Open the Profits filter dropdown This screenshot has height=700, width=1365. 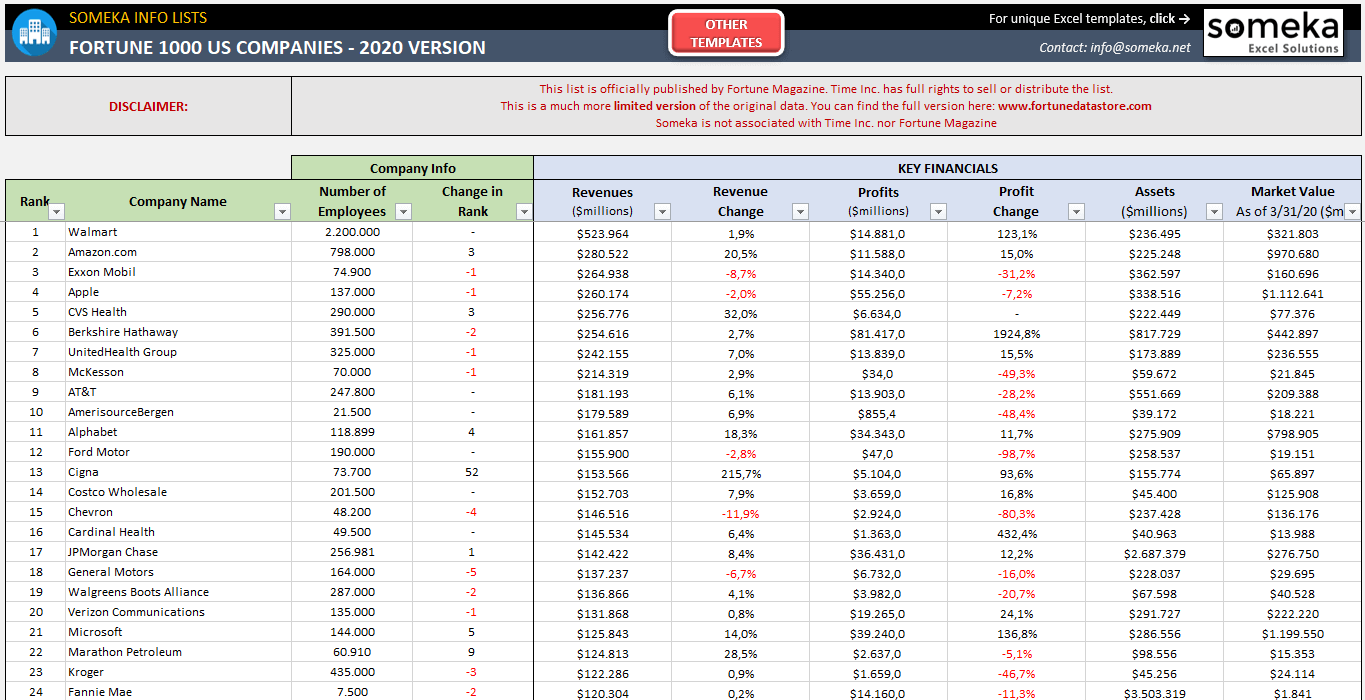click(x=937, y=211)
